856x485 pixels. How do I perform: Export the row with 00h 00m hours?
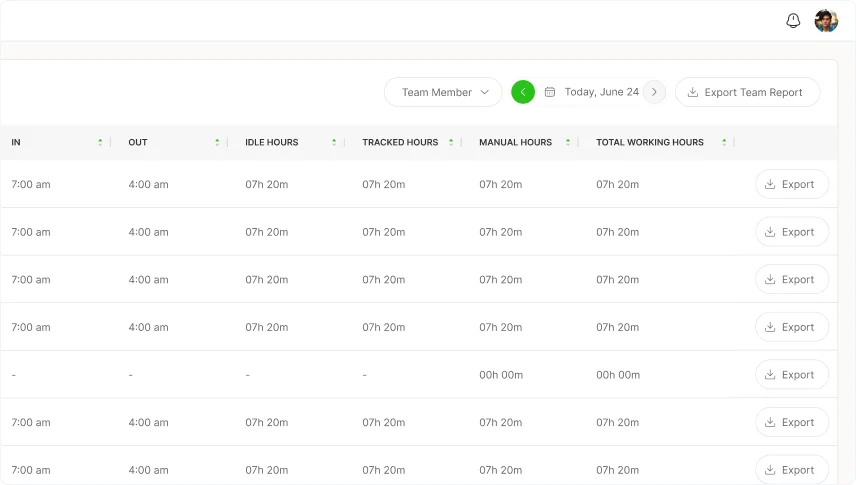791,375
